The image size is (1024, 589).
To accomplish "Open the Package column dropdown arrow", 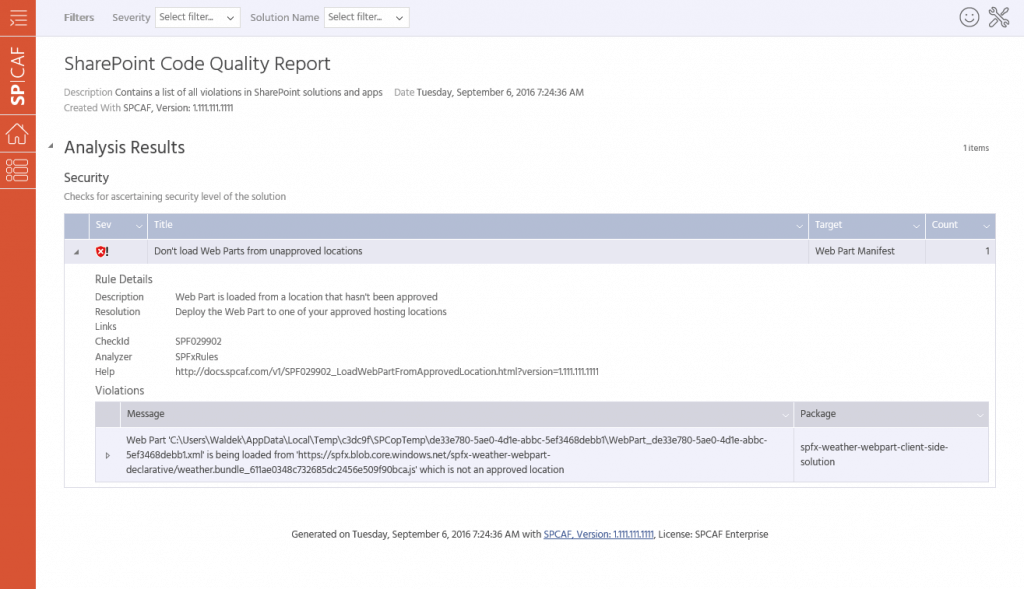I will tap(980, 415).
